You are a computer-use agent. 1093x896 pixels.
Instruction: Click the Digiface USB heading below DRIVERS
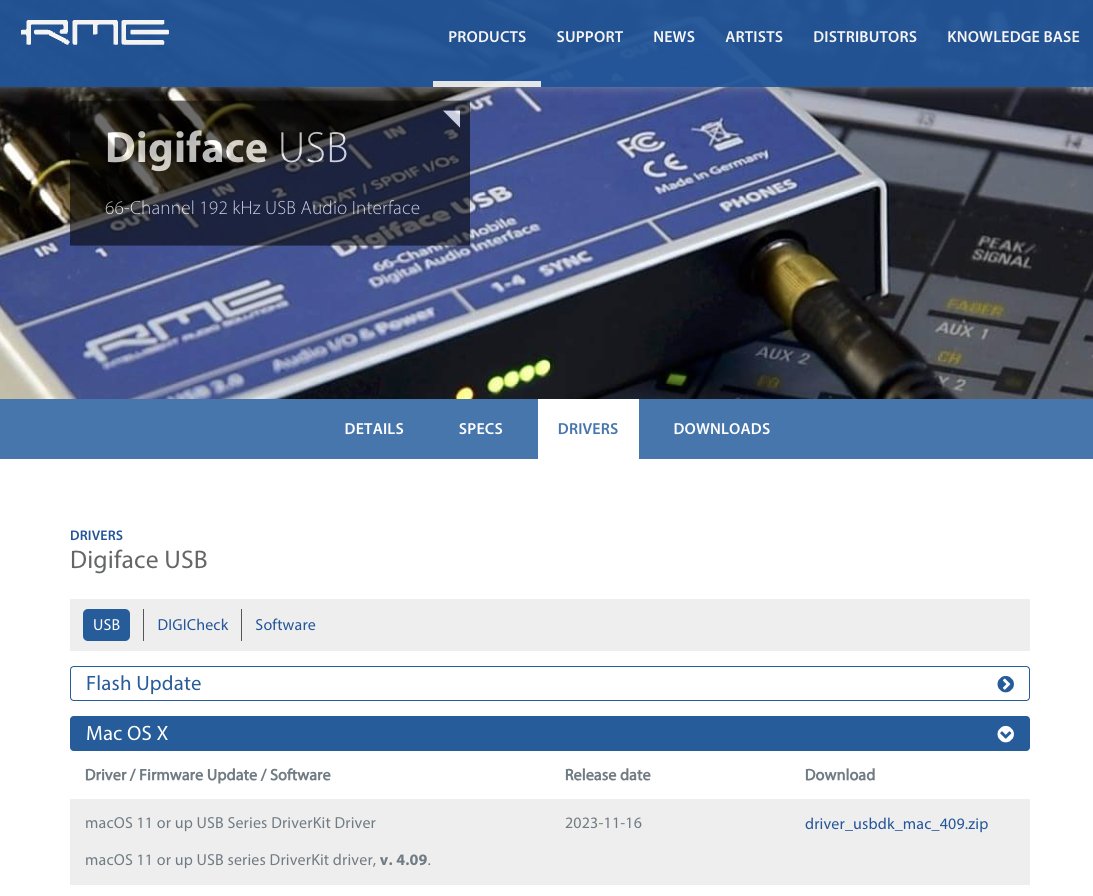139,560
